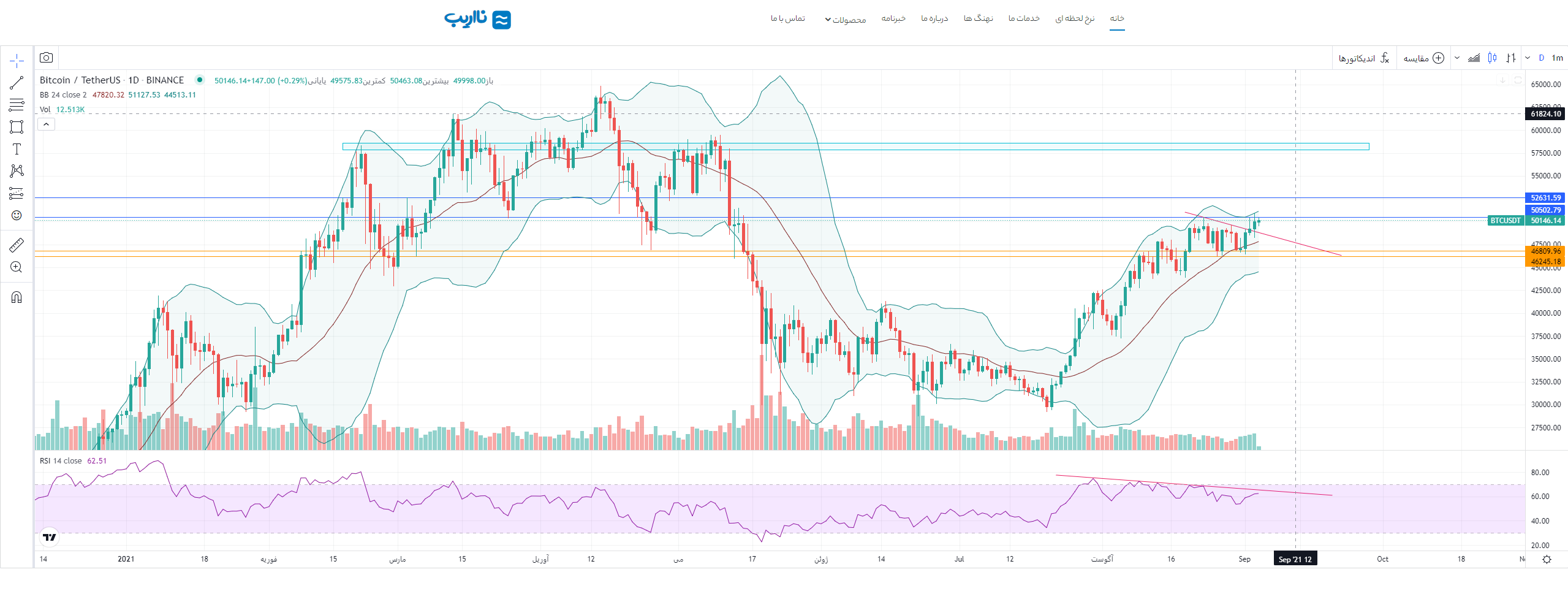Click the RSI 14 close legend
The height and width of the screenshot is (591, 1568).
pos(61,461)
